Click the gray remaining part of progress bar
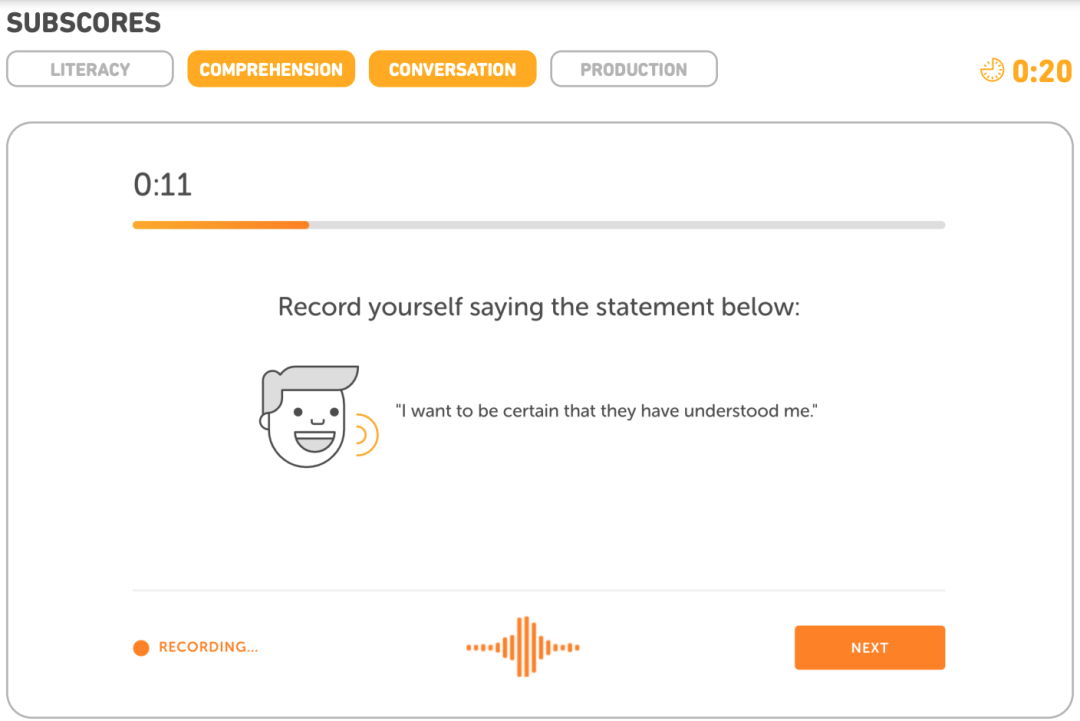This screenshot has width=1080, height=721. pyautogui.click(x=626, y=225)
